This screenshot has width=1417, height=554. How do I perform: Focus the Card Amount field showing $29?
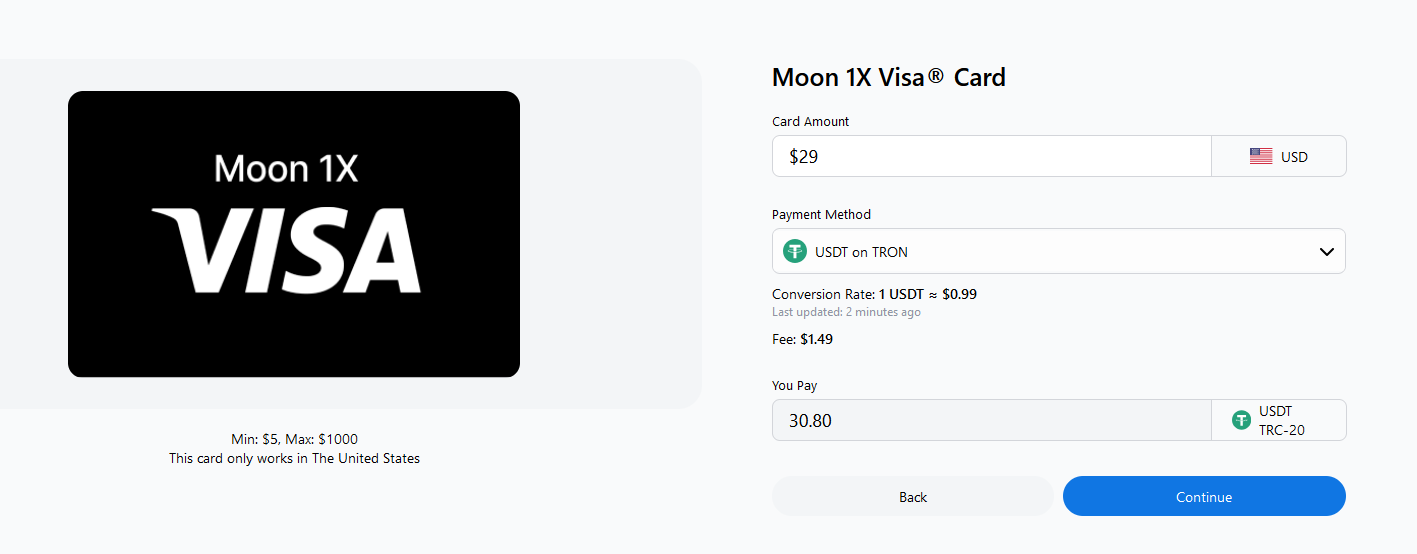pyautogui.click(x=992, y=156)
